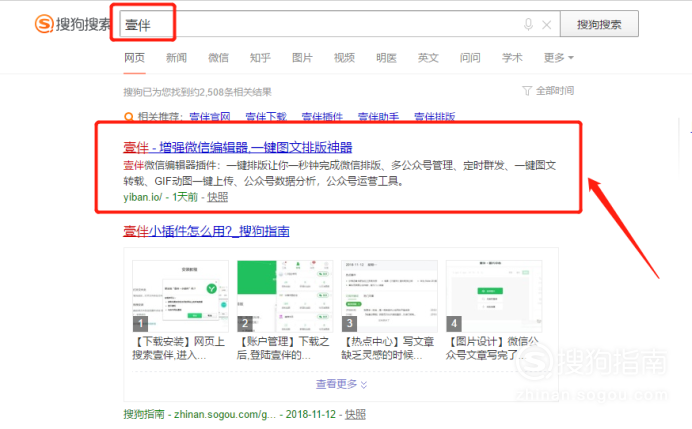
Task: Switch to the 英文 tab
Action: (x=428, y=58)
